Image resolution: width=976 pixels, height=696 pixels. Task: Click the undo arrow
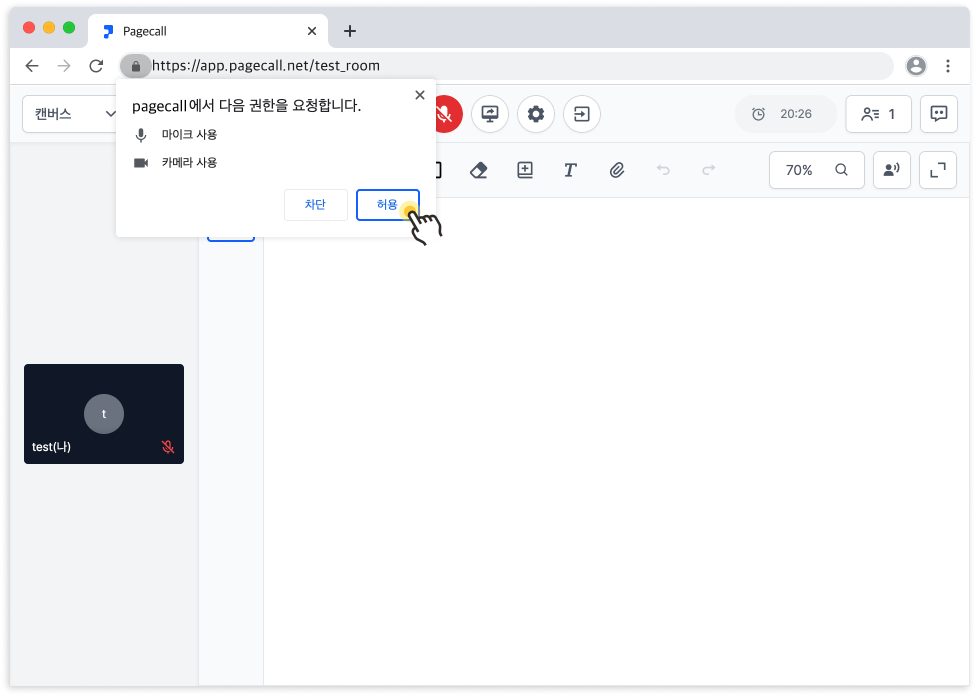(663, 170)
